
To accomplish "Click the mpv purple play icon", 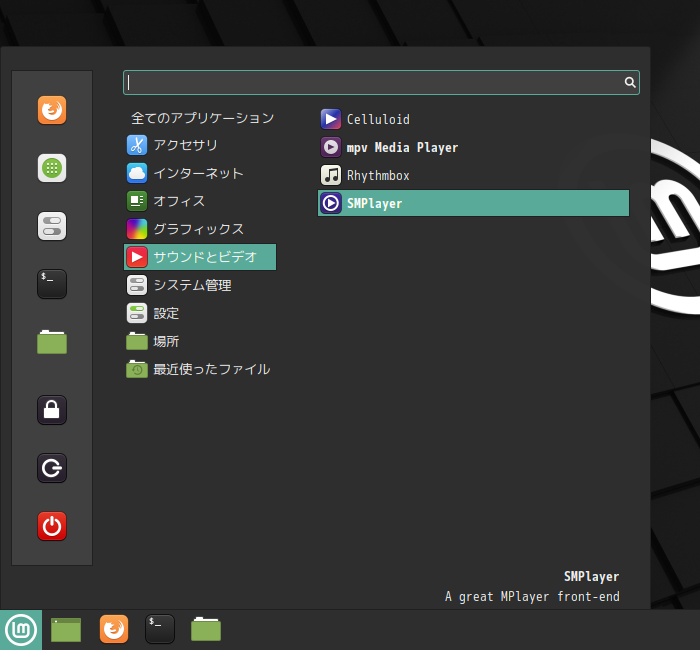I will point(331,147).
